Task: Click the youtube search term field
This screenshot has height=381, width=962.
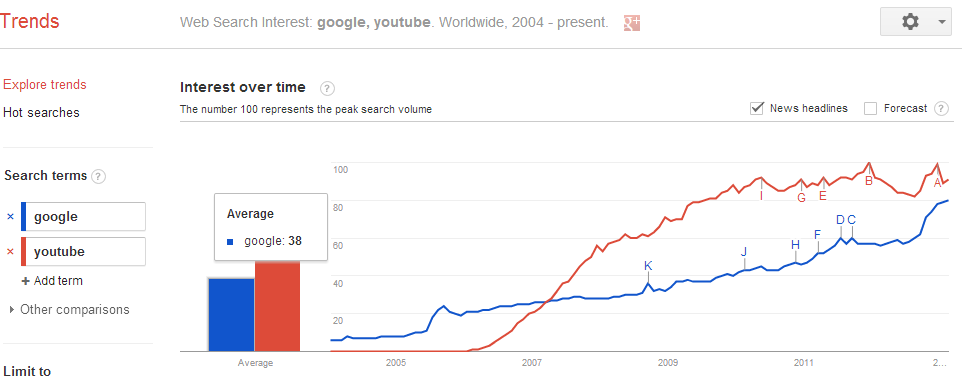Action: (83, 252)
